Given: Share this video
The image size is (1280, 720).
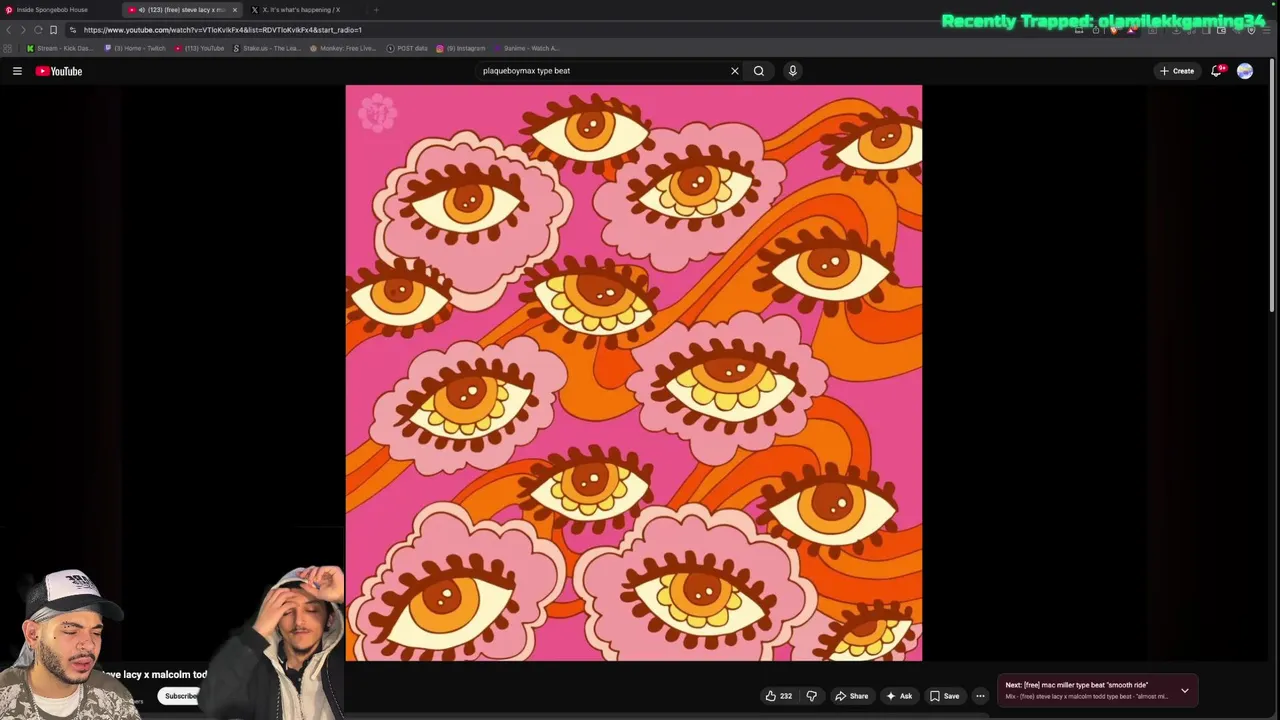Looking at the screenshot, I should pos(852,696).
